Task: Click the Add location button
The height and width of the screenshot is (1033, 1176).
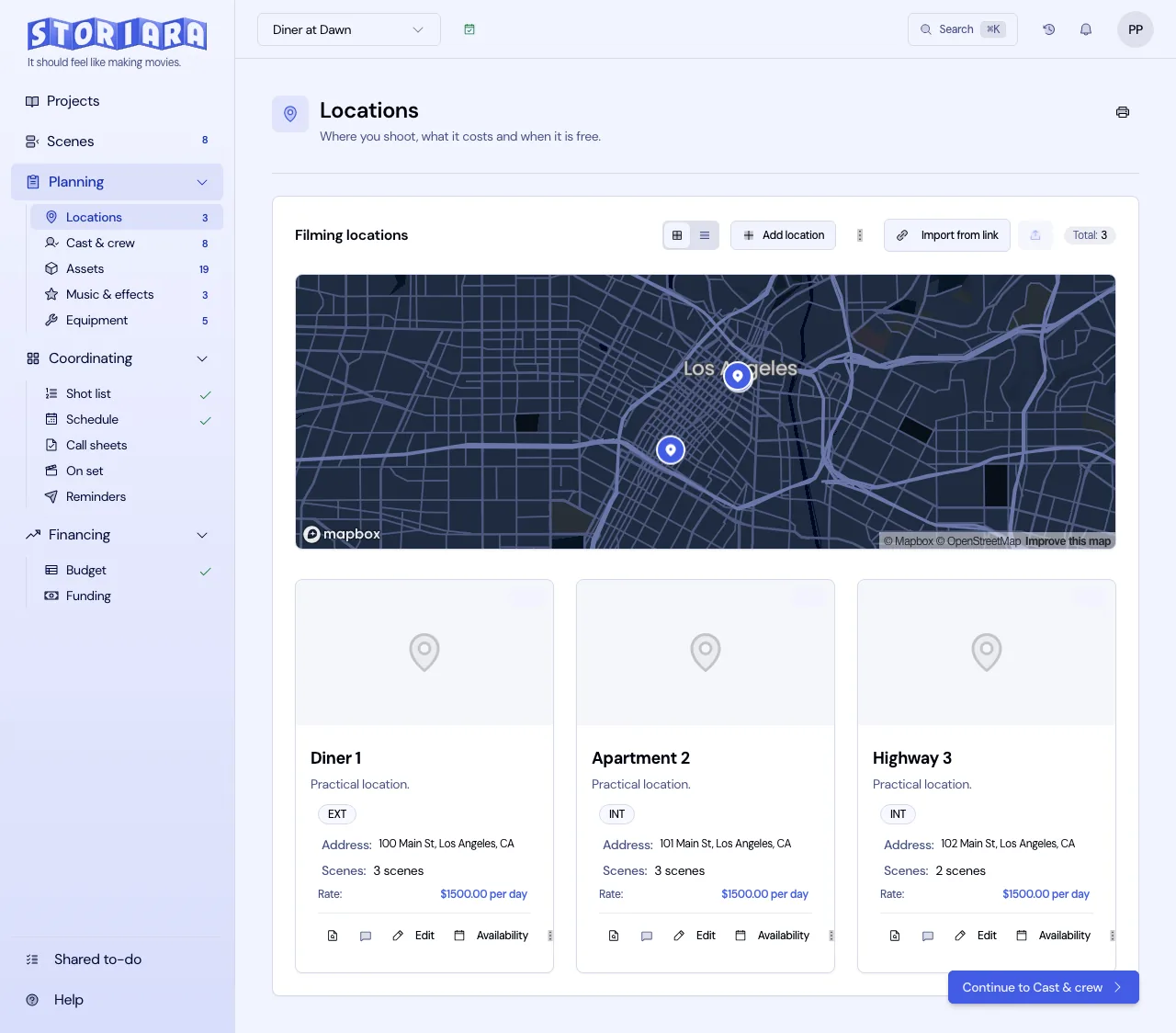Action: click(x=783, y=235)
